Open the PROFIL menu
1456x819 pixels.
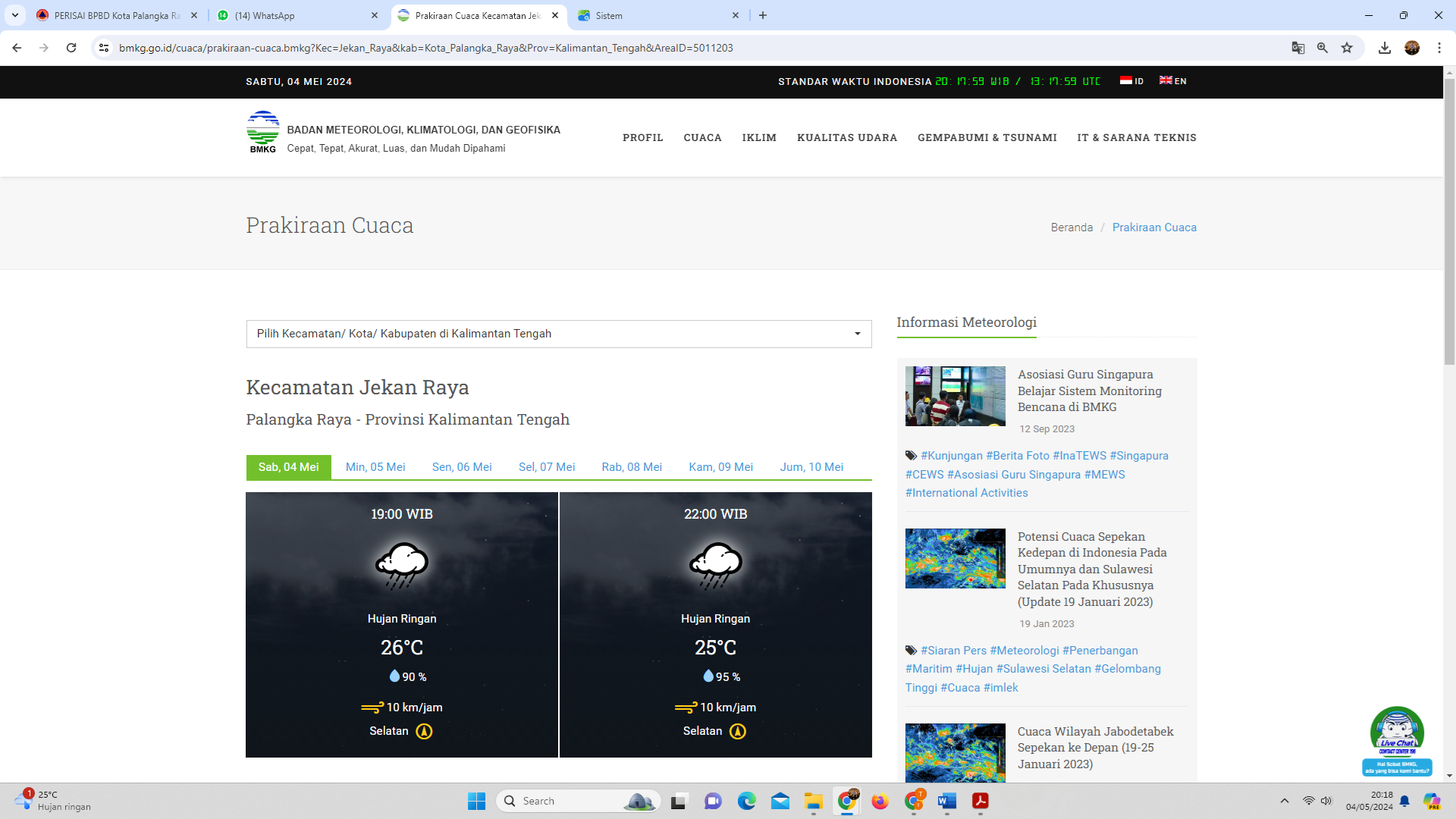pyautogui.click(x=643, y=138)
